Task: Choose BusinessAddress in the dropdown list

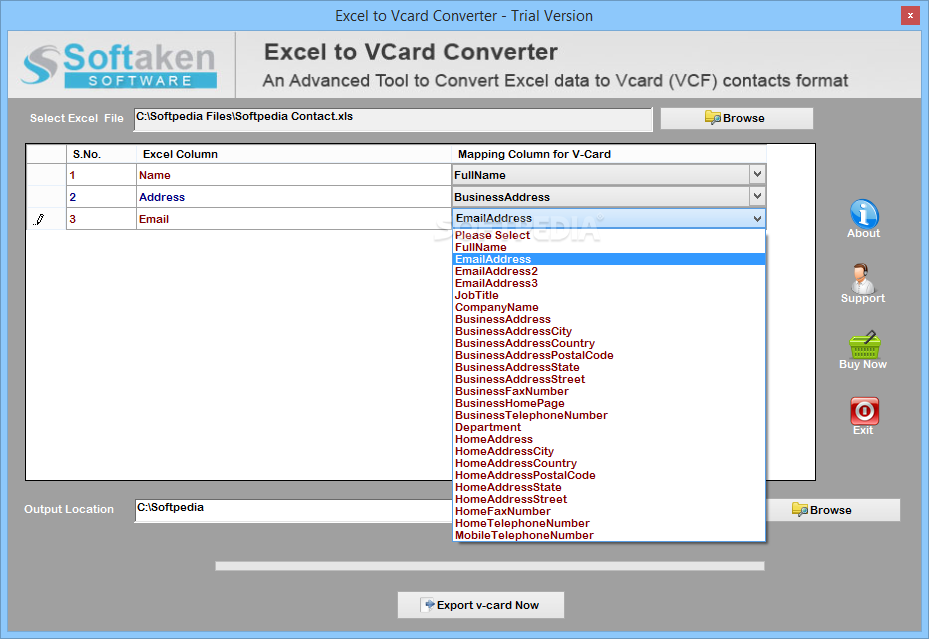Action: click(609, 319)
